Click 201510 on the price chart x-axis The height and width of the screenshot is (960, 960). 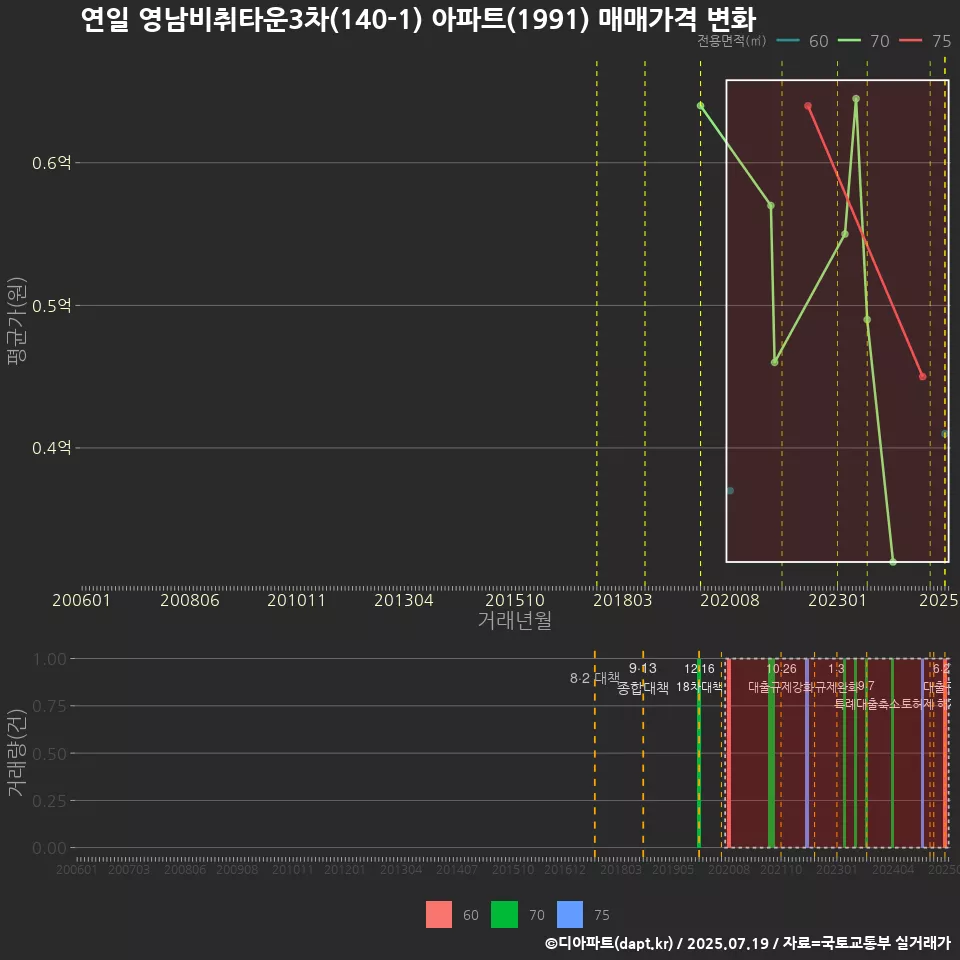point(515,600)
